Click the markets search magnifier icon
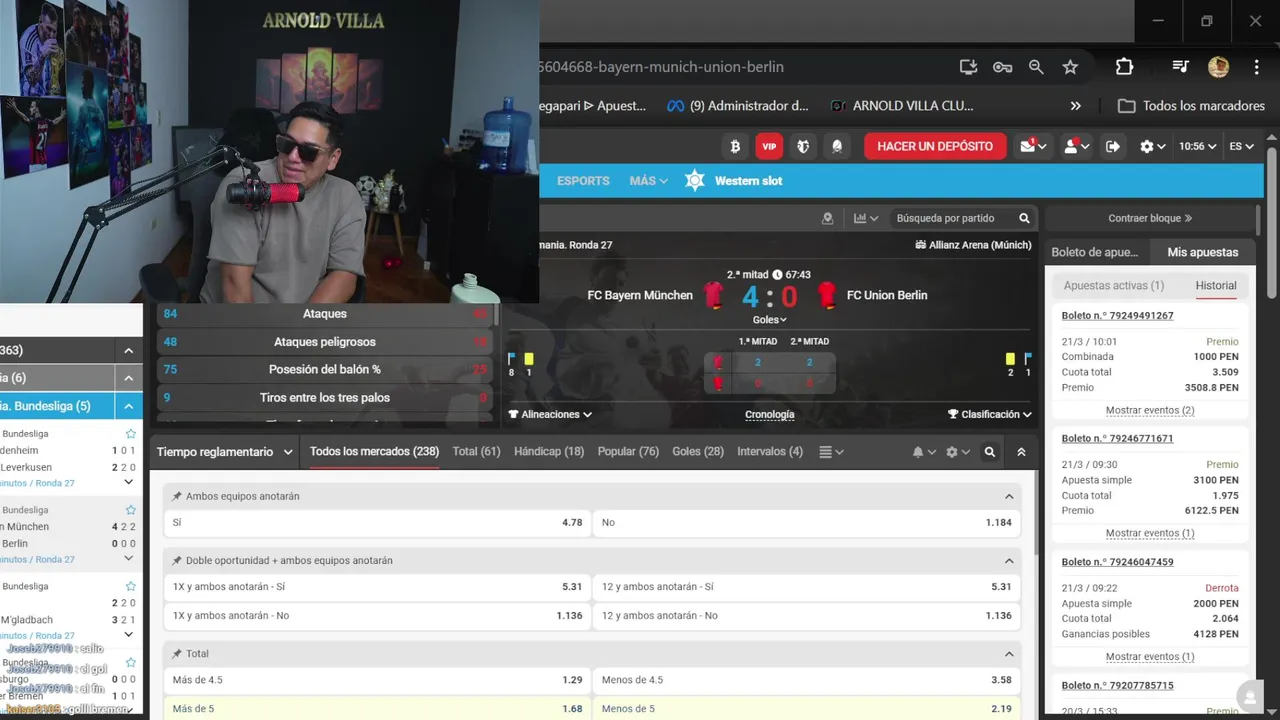This screenshot has height=720, width=1280. pos(989,452)
